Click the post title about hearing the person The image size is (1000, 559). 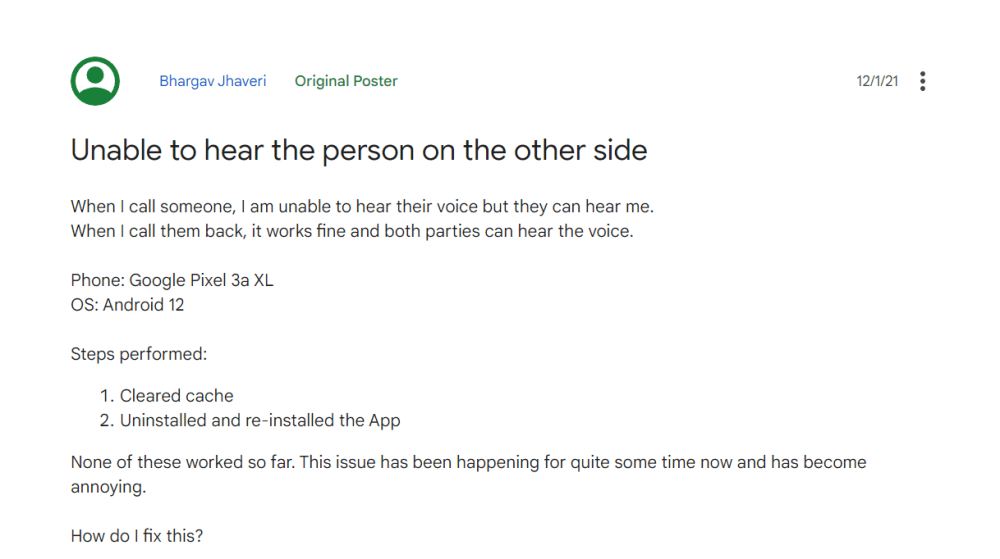pyautogui.click(x=359, y=151)
